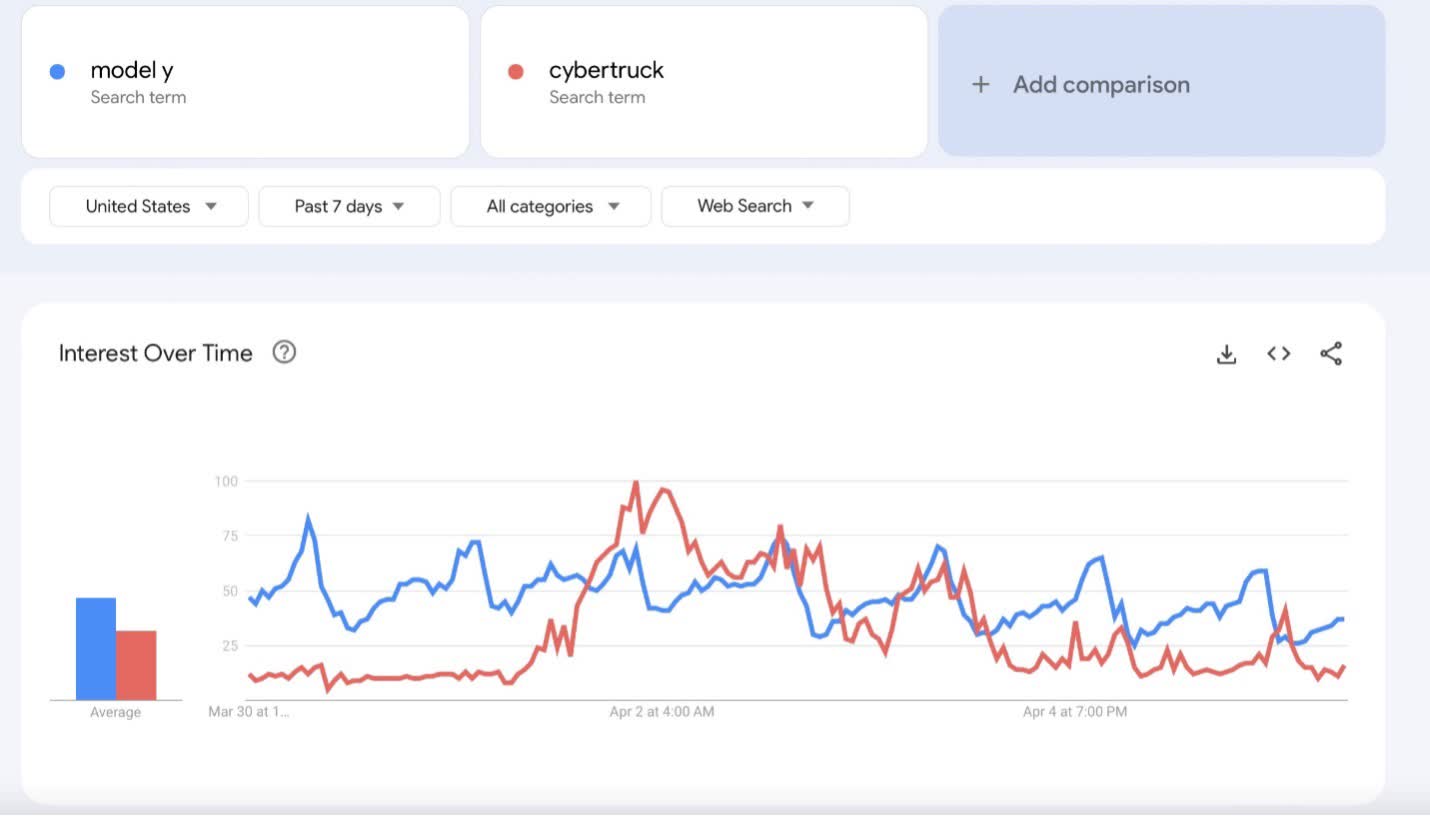Edit the model y search term

pos(245,82)
